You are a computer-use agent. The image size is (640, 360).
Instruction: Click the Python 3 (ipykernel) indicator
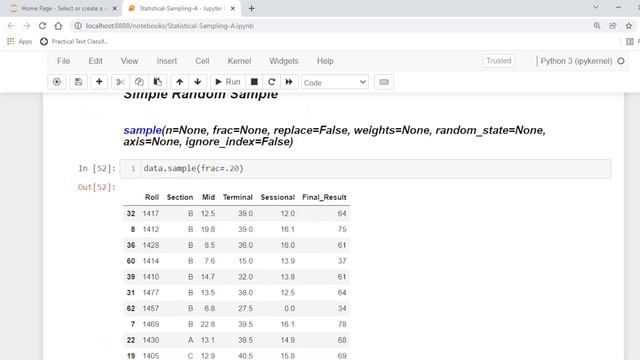[x=576, y=61]
